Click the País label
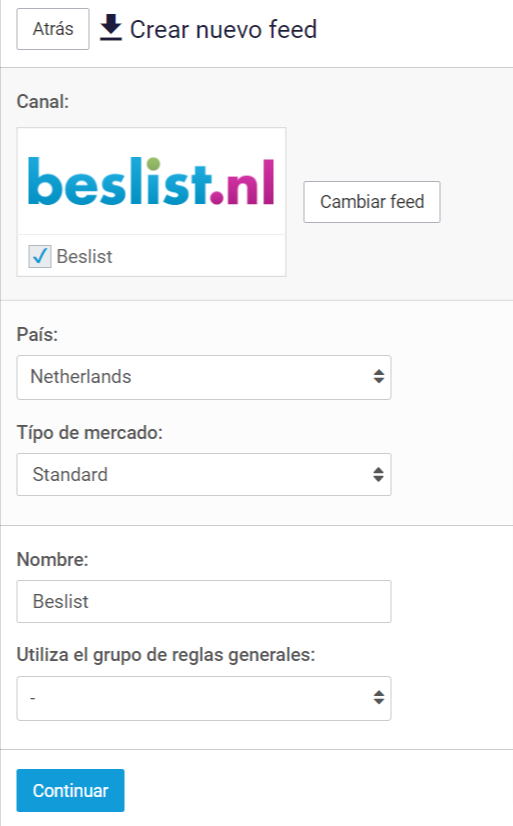Viewport: 513px width, 826px height. [37, 335]
